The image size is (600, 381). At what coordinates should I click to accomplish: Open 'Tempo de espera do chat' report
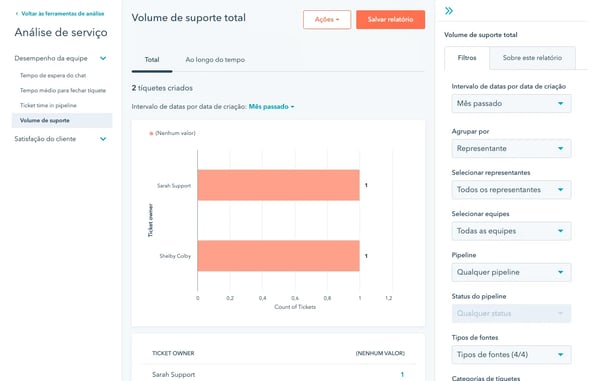pos(53,75)
